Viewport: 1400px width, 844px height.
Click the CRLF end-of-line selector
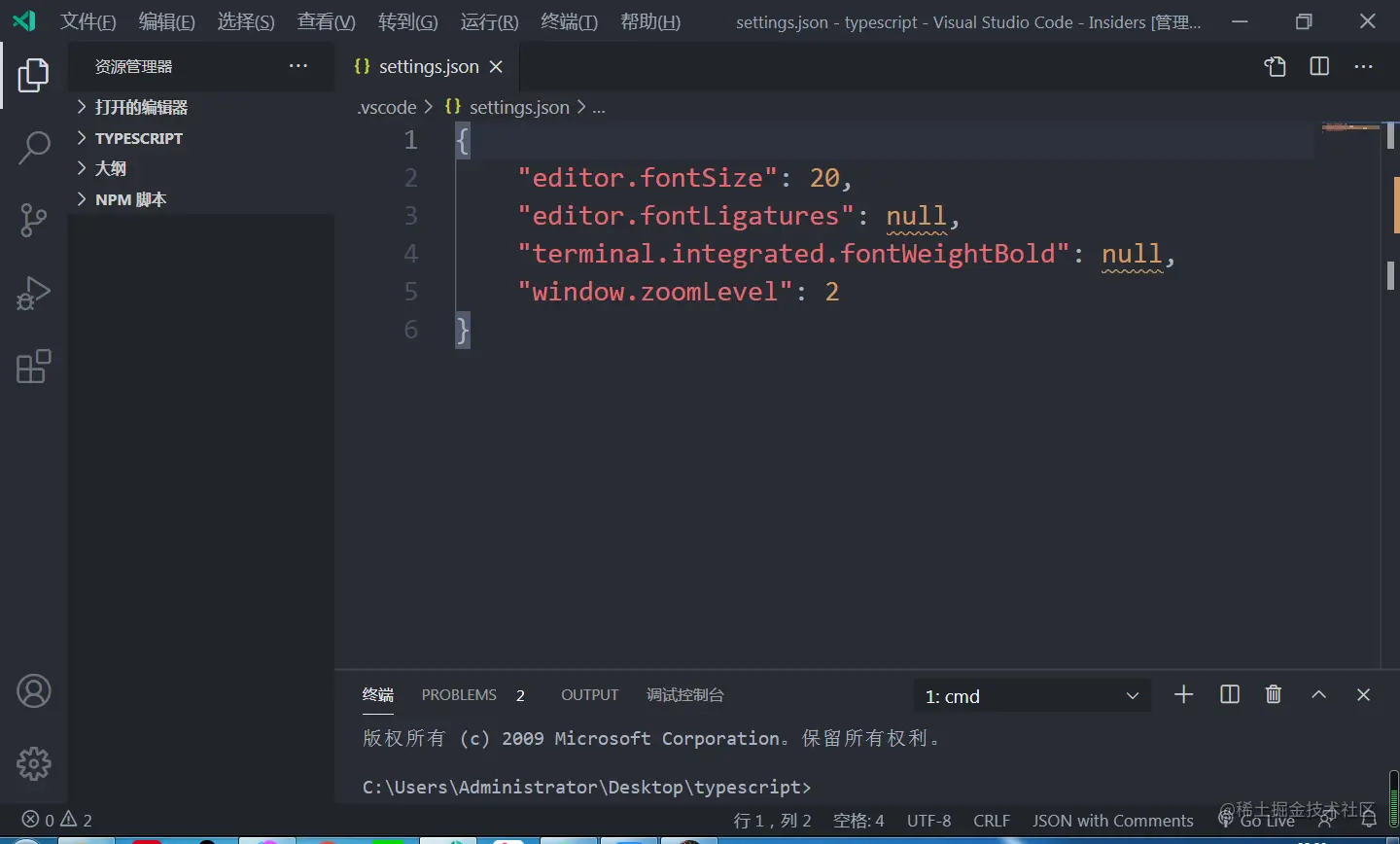coord(992,821)
